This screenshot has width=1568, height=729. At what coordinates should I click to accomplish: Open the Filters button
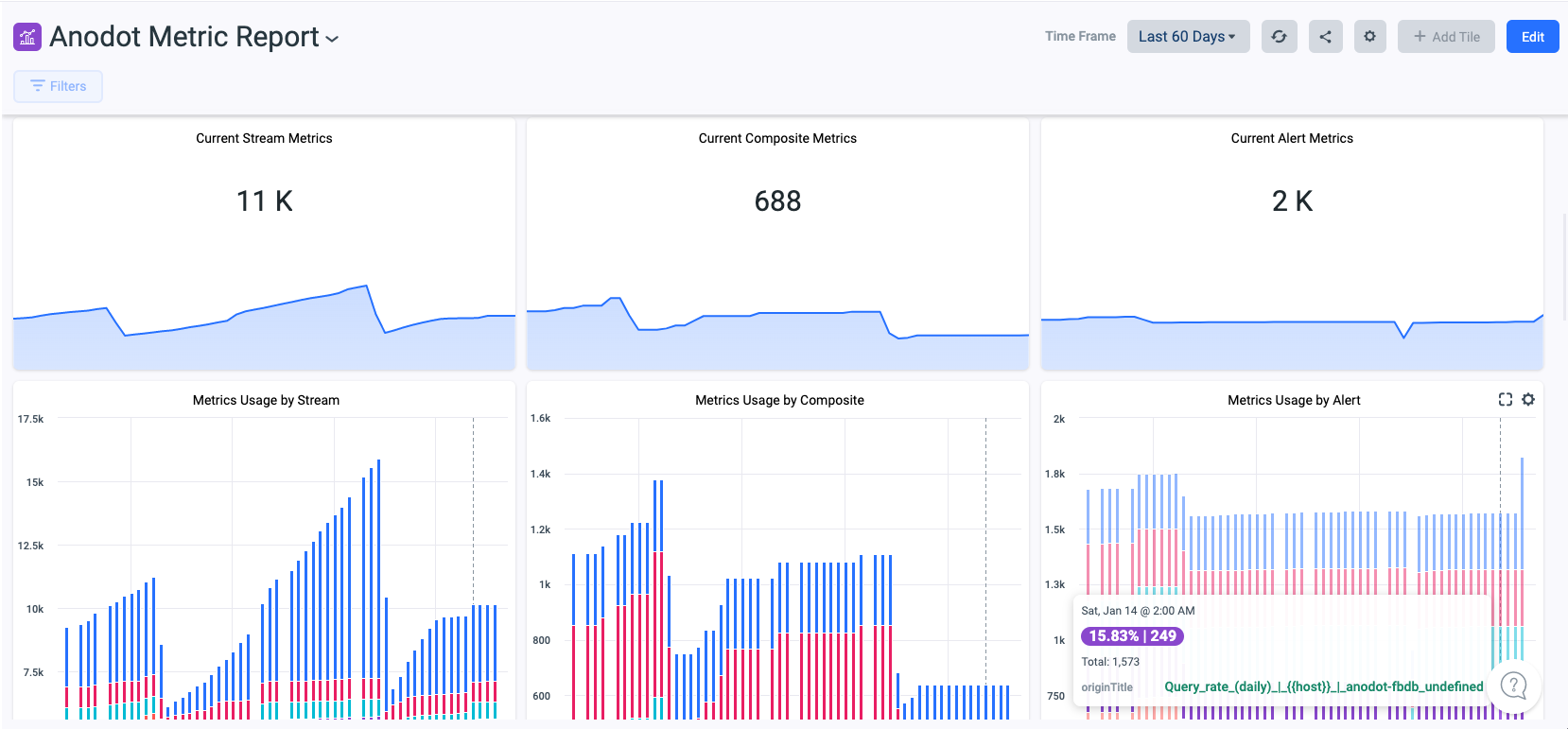(x=58, y=86)
